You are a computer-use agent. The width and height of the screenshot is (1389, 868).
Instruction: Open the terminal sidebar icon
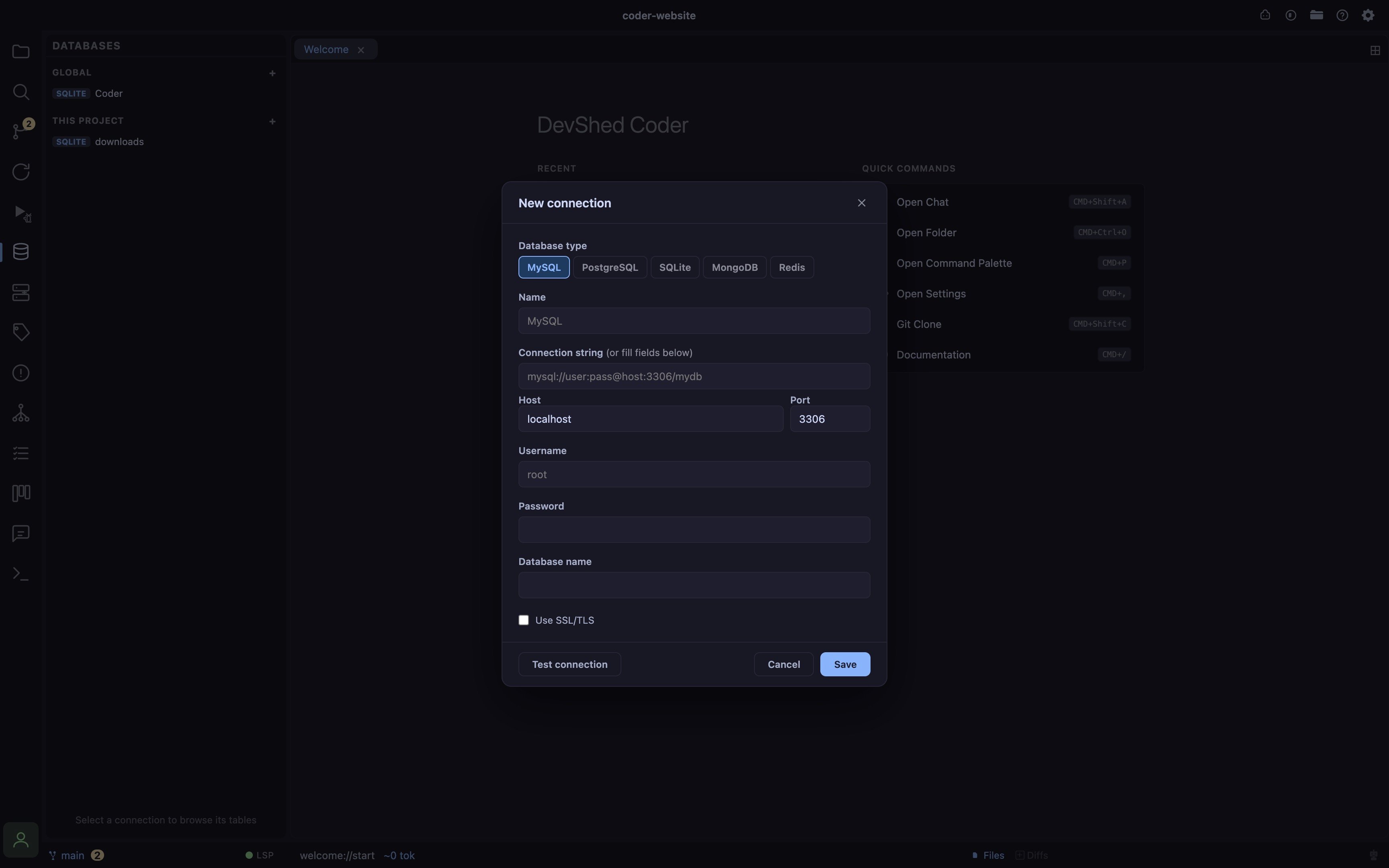click(x=20, y=574)
